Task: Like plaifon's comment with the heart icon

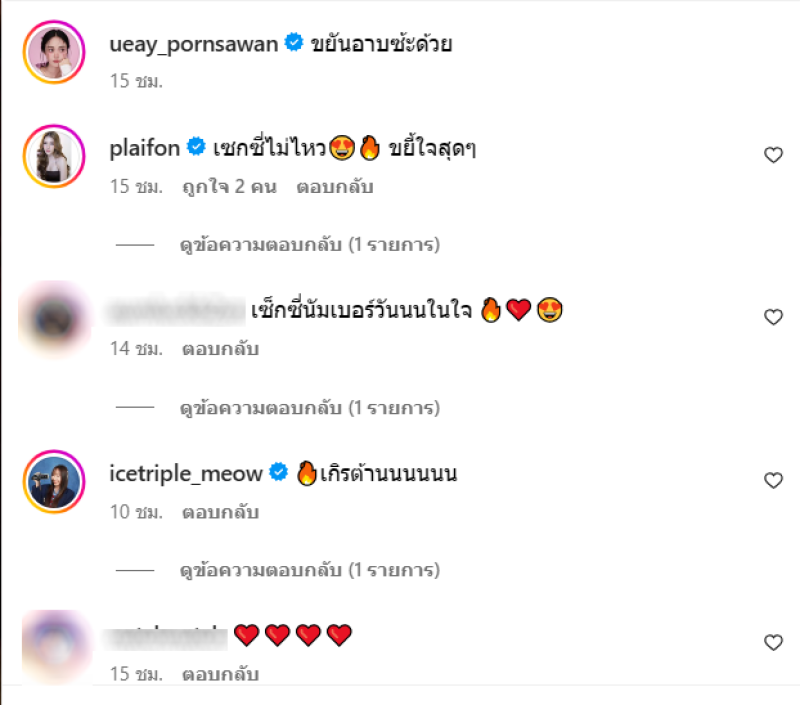Action: (772, 154)
